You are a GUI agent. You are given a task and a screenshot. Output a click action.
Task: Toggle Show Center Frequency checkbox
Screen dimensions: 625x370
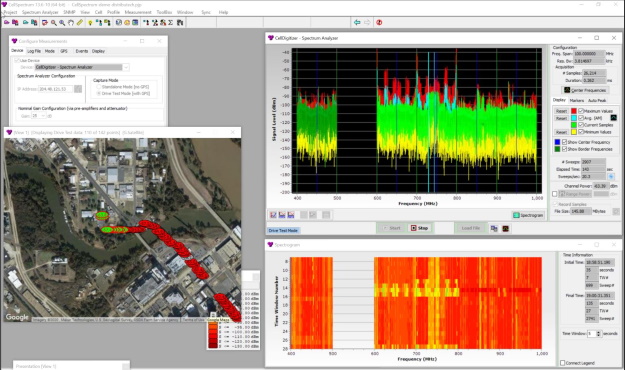(x=564, y=142)
